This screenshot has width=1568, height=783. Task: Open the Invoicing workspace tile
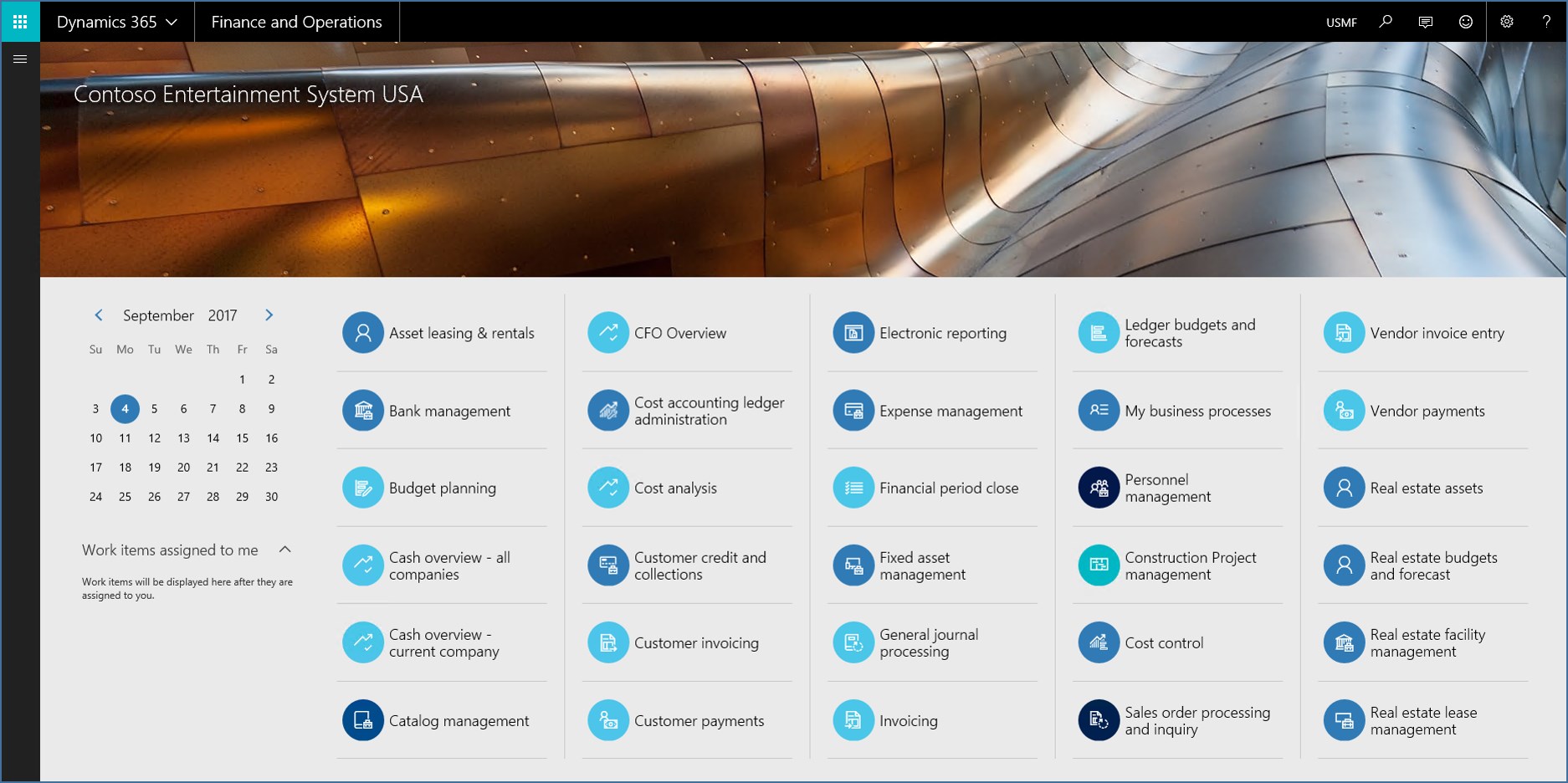click(932, 720)
